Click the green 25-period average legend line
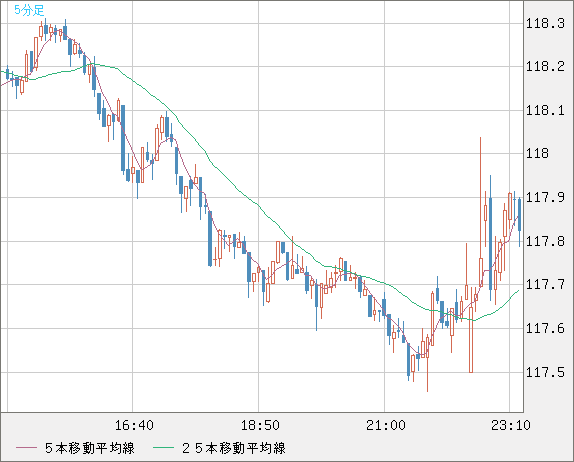The image size is (574, 462). (163, 448)
